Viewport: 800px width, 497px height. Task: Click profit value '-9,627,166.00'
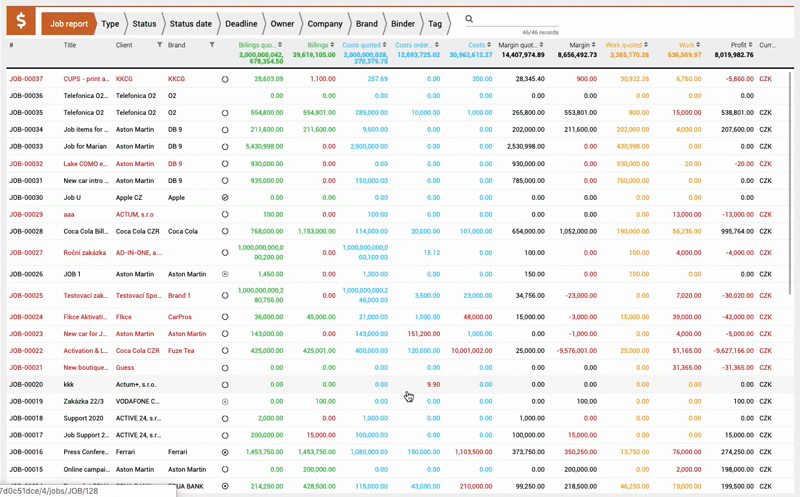734,351
